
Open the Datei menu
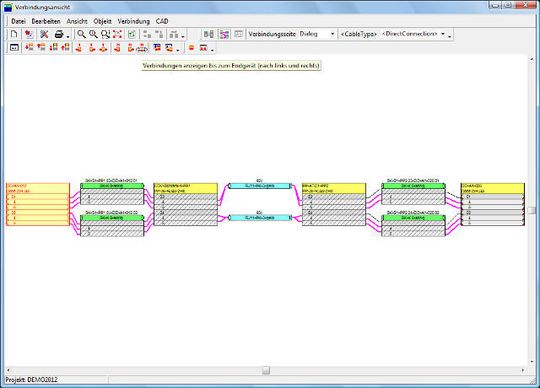(x=19, y=21)
